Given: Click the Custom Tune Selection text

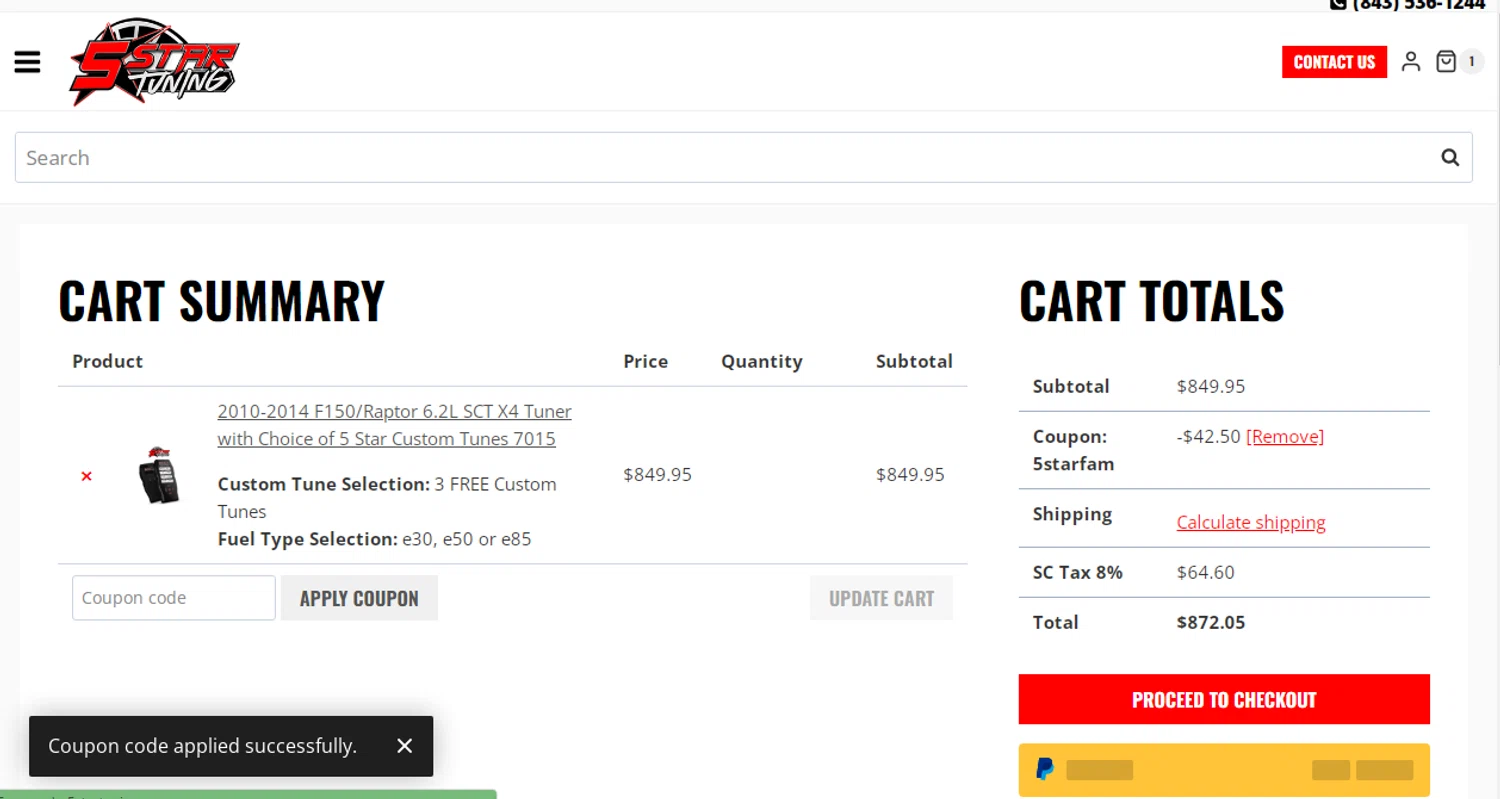Looking at the screenshot, I should point(387,497).
